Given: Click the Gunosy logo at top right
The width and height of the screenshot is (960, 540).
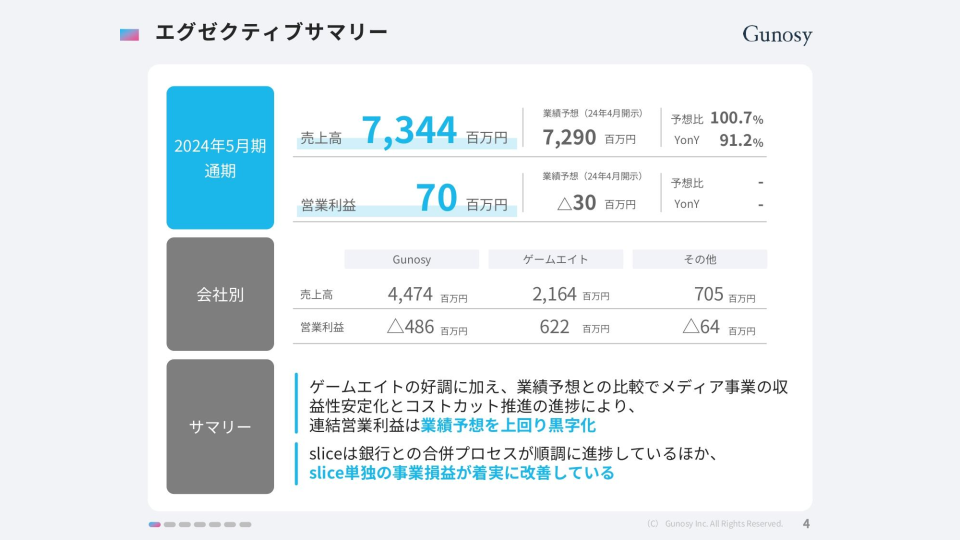Looking at the screenshot, I should (777, 34).
